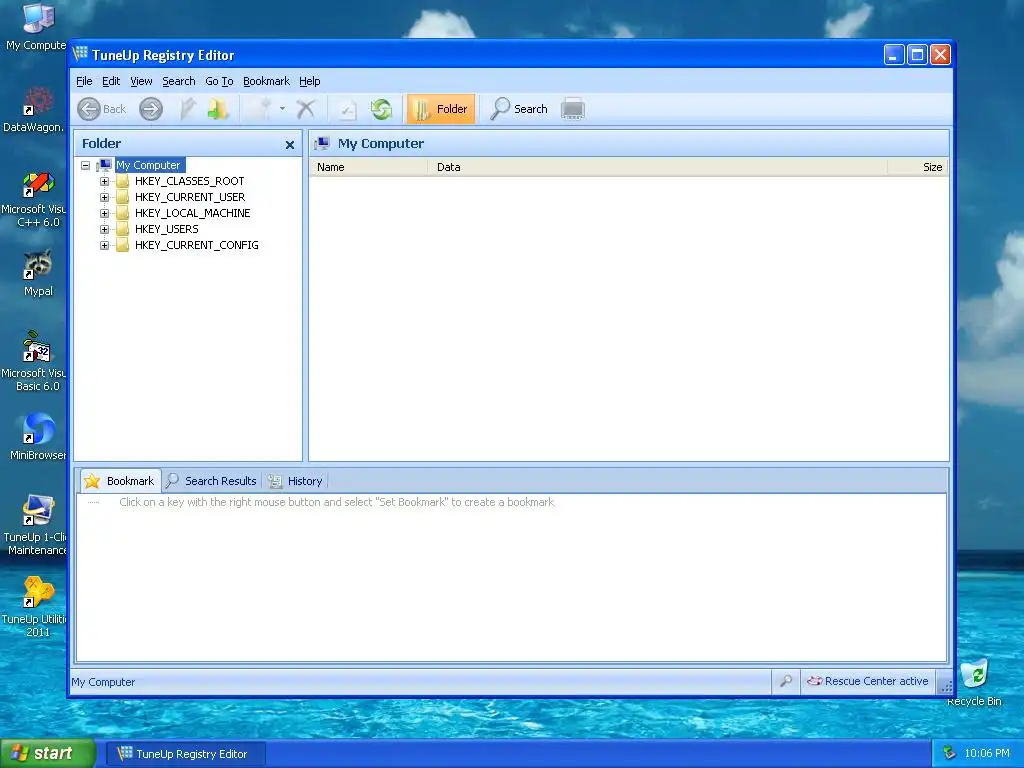Click the Print toolbar icon
Image resolution: width=1024 pixels, height=768 pixels.
click(x=573, y=109)
